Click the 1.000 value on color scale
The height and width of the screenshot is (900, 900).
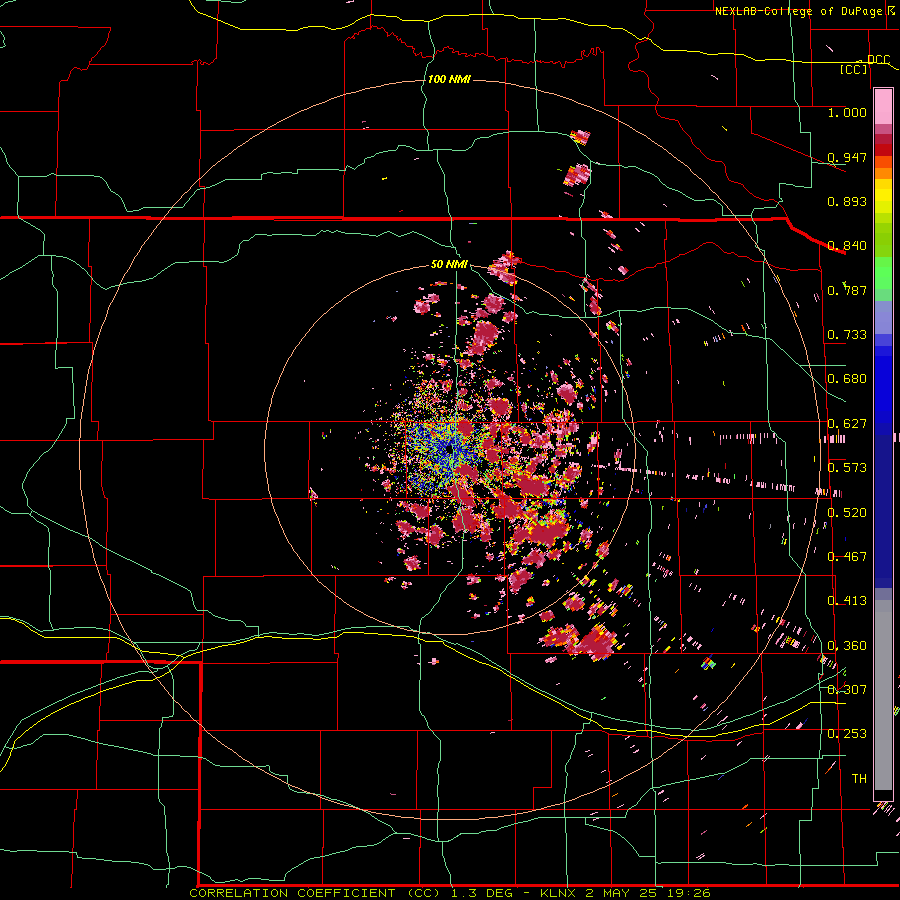[x=847, y=112]
